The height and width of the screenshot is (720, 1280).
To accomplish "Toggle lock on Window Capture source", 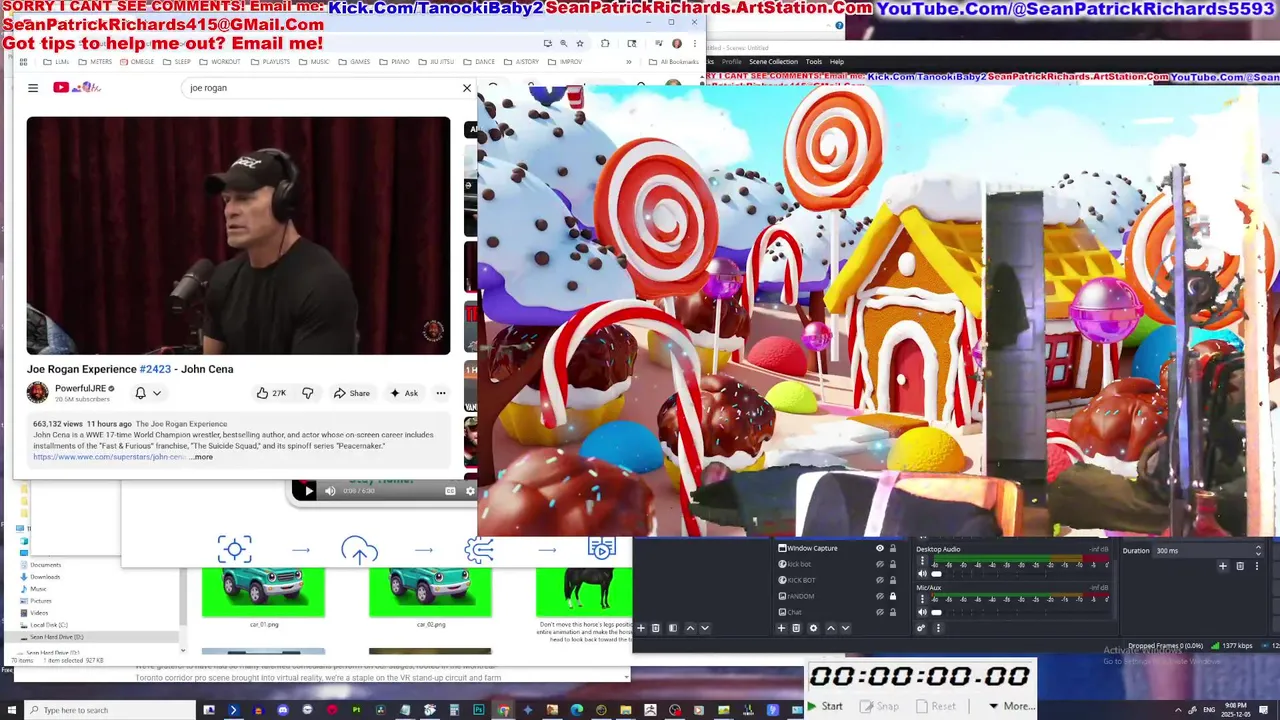I will pyautogui.click(x=893, y=548).
